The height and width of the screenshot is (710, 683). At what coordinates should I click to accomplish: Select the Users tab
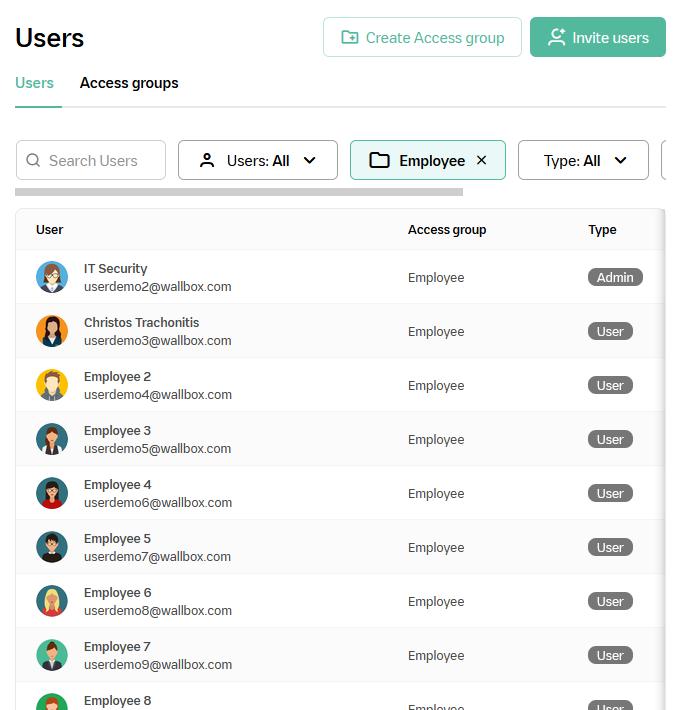[x=35, y=83]
